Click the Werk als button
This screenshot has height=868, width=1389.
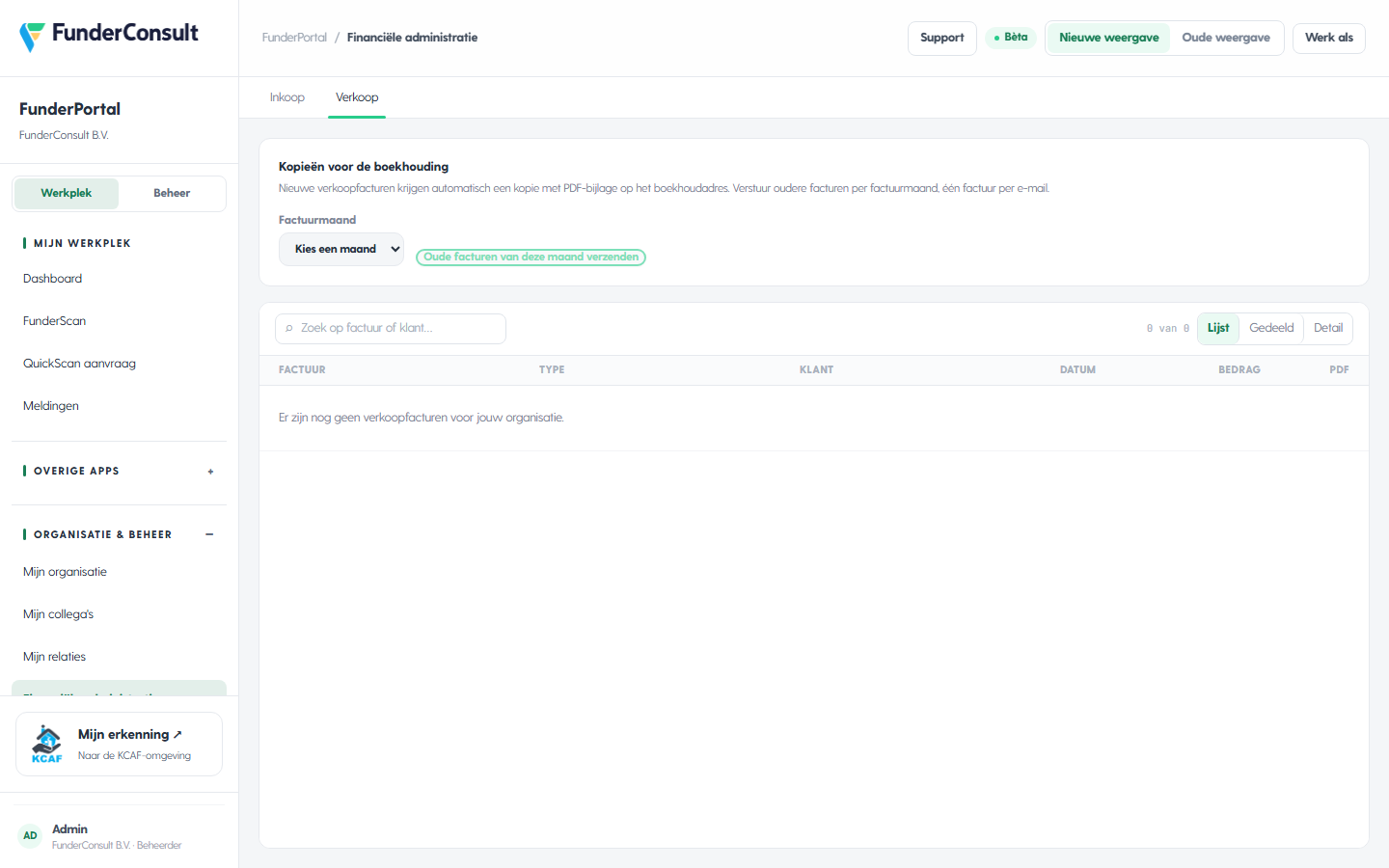click(x=1329, y=38)
